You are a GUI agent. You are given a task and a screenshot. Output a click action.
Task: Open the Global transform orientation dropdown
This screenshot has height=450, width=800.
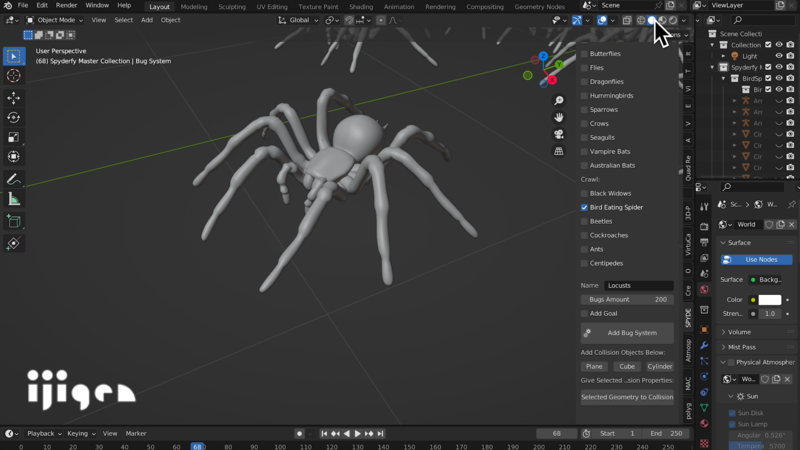click(298, 20)
